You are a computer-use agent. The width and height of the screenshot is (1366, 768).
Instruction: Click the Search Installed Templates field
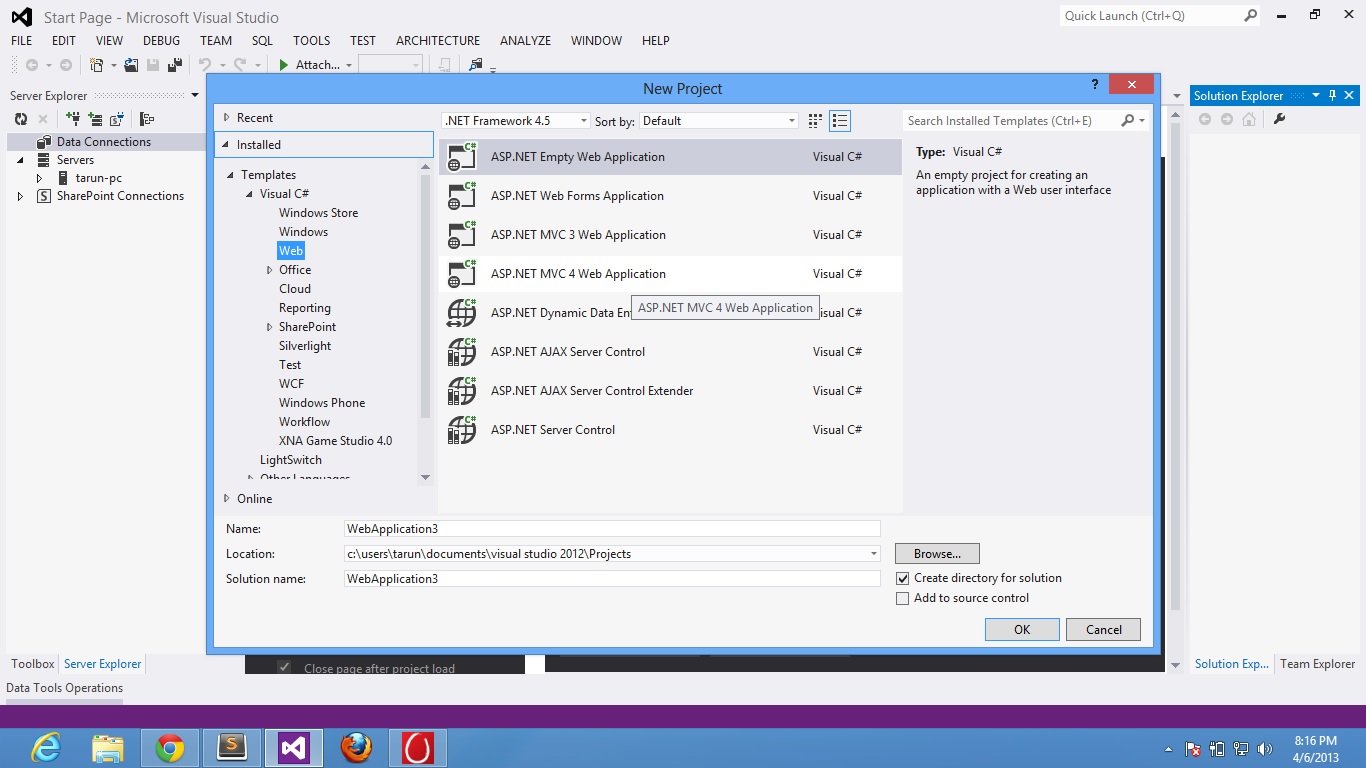tap(1011, 121)
